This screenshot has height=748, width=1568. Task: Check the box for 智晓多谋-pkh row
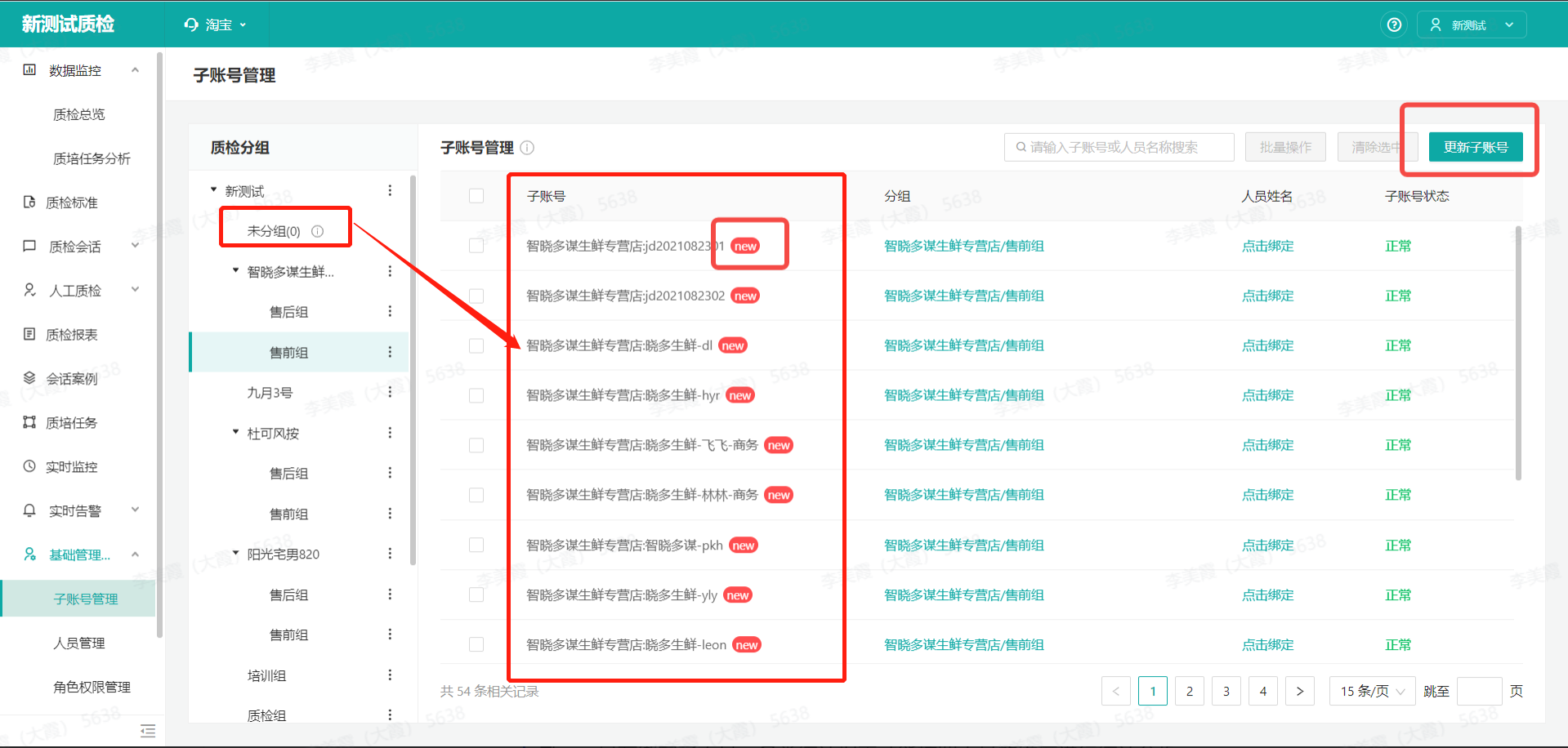click(476, 545)
